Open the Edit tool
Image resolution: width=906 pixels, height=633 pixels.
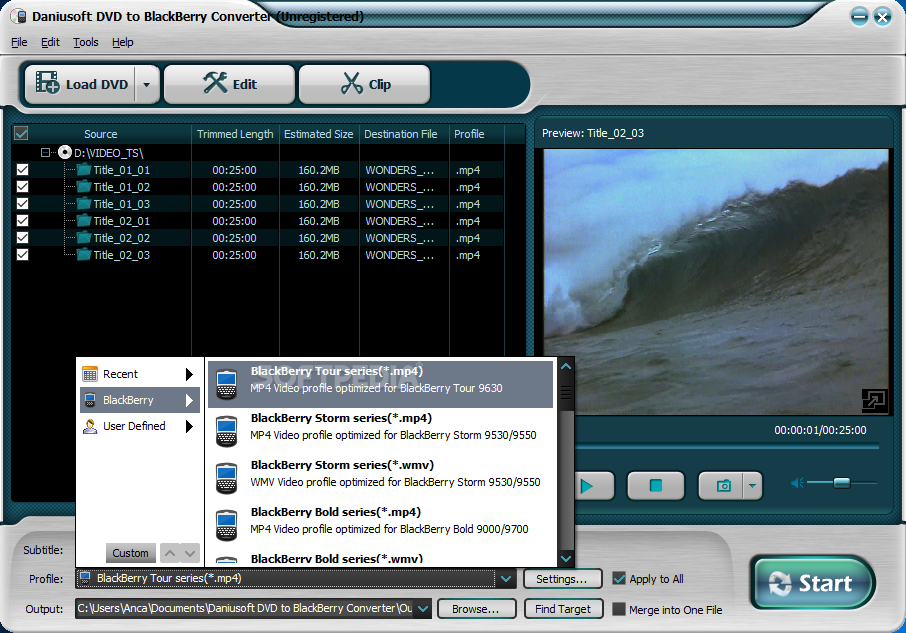coord(230,84)
